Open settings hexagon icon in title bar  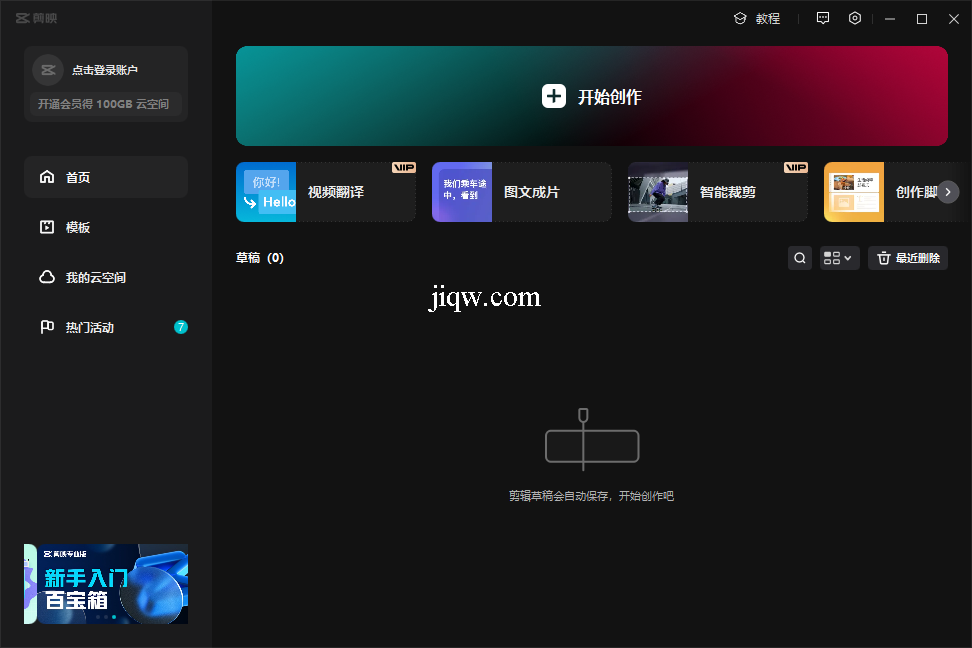pyautogui.click(x=855, y=18)
